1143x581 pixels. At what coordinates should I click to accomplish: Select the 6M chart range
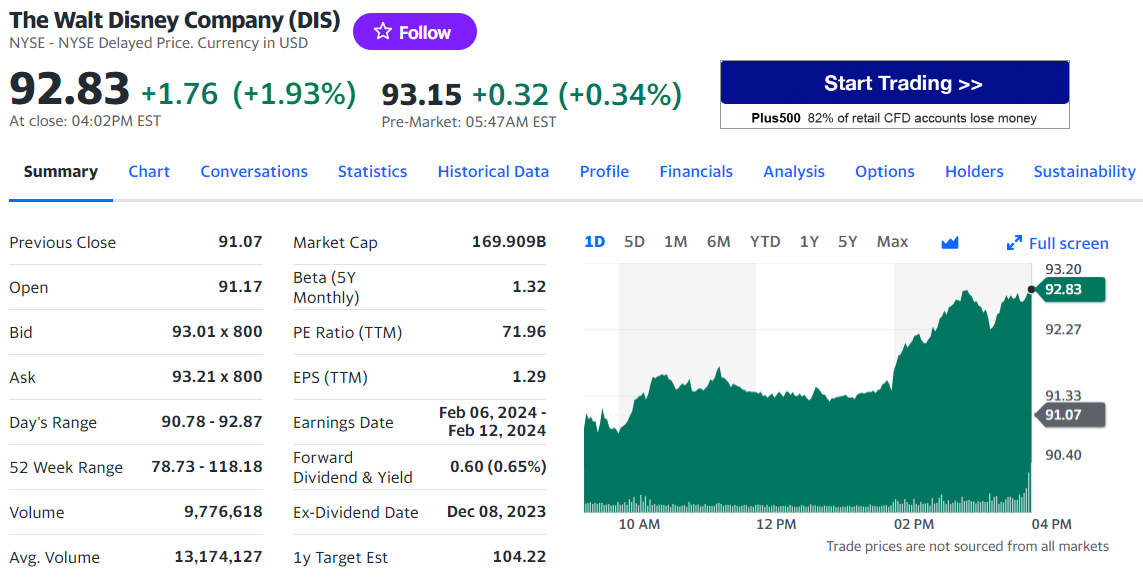click(718, 241)
